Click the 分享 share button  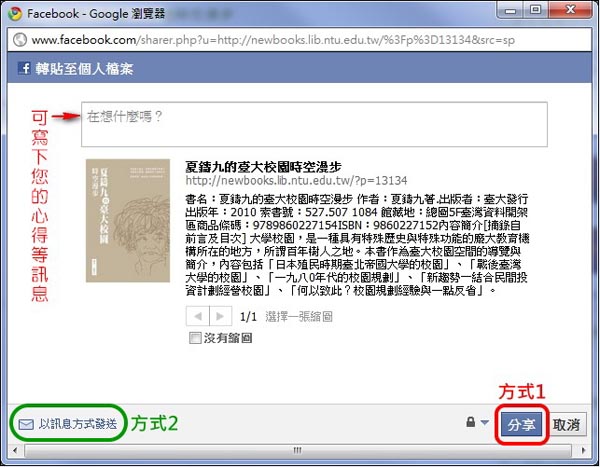click(x=522, y=424)
